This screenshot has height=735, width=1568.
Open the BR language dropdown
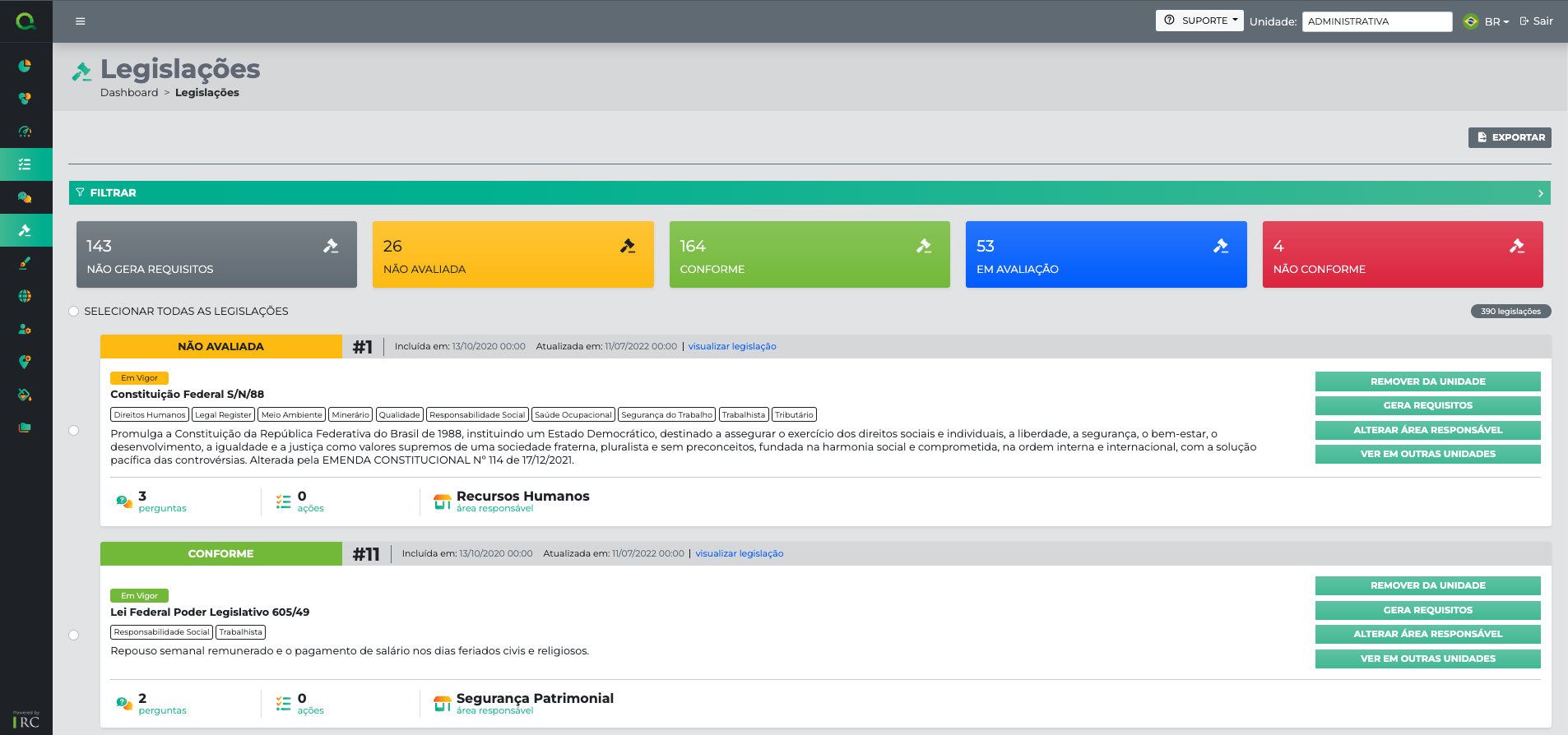click(x=1496, y=22)
